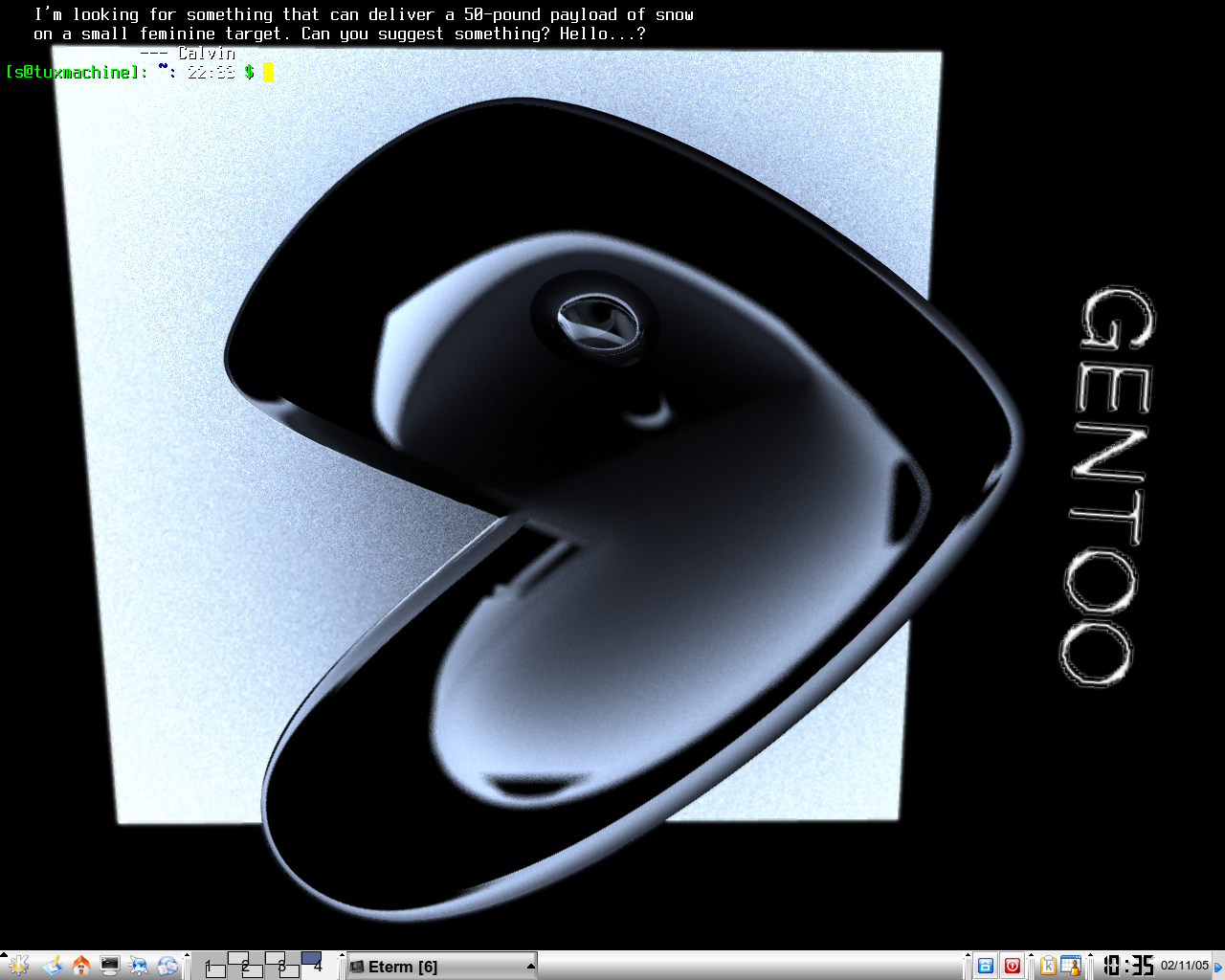
Task: Click the 02/11/05 date display
Action: (x=1185, y=966)
